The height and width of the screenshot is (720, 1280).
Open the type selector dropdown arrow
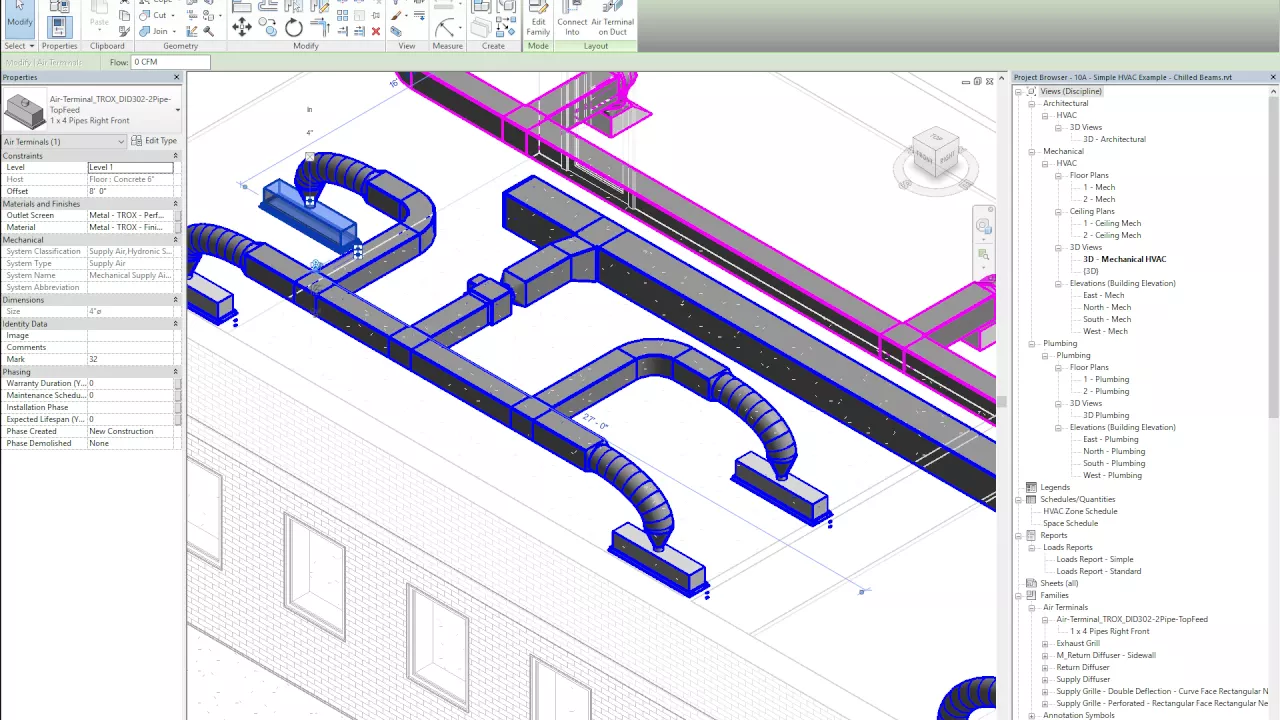(177, 109)
